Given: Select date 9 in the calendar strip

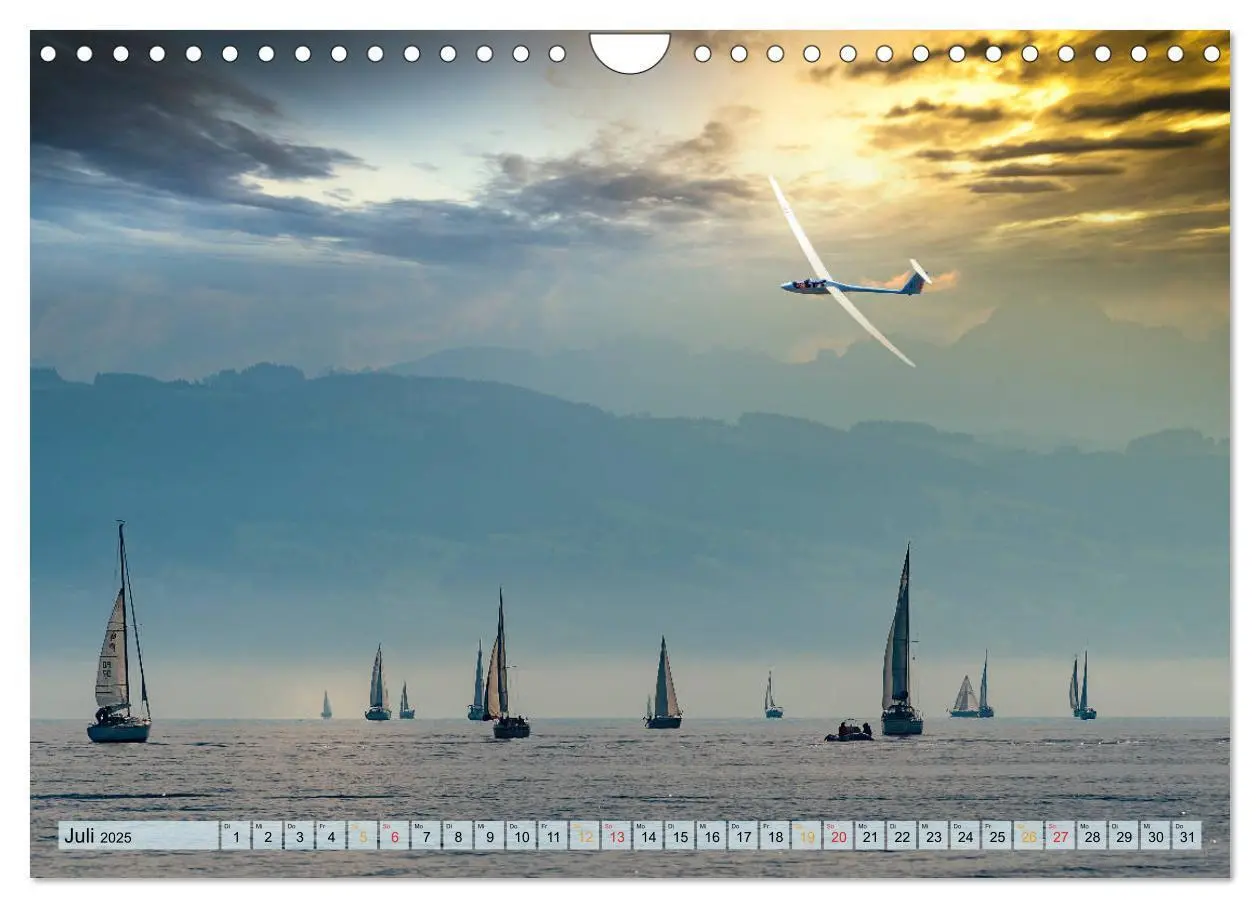Looking at the screenshot, I should (x=489, y=836).
